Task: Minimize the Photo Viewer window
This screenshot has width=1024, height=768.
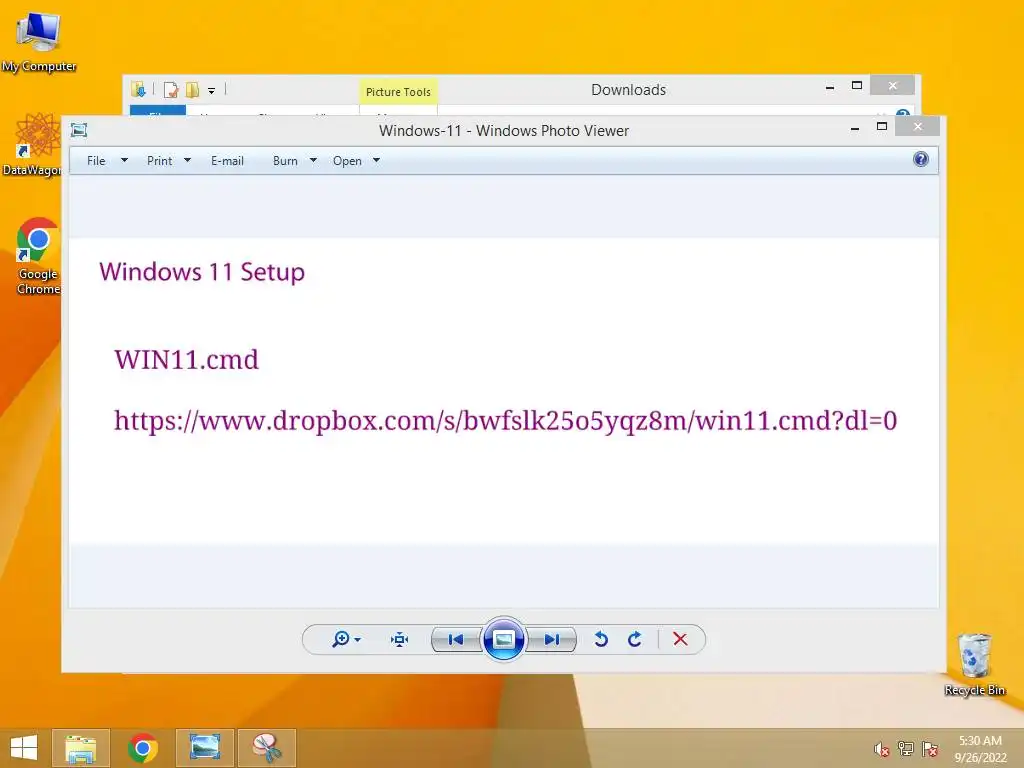Action: (x=855, y=128)
